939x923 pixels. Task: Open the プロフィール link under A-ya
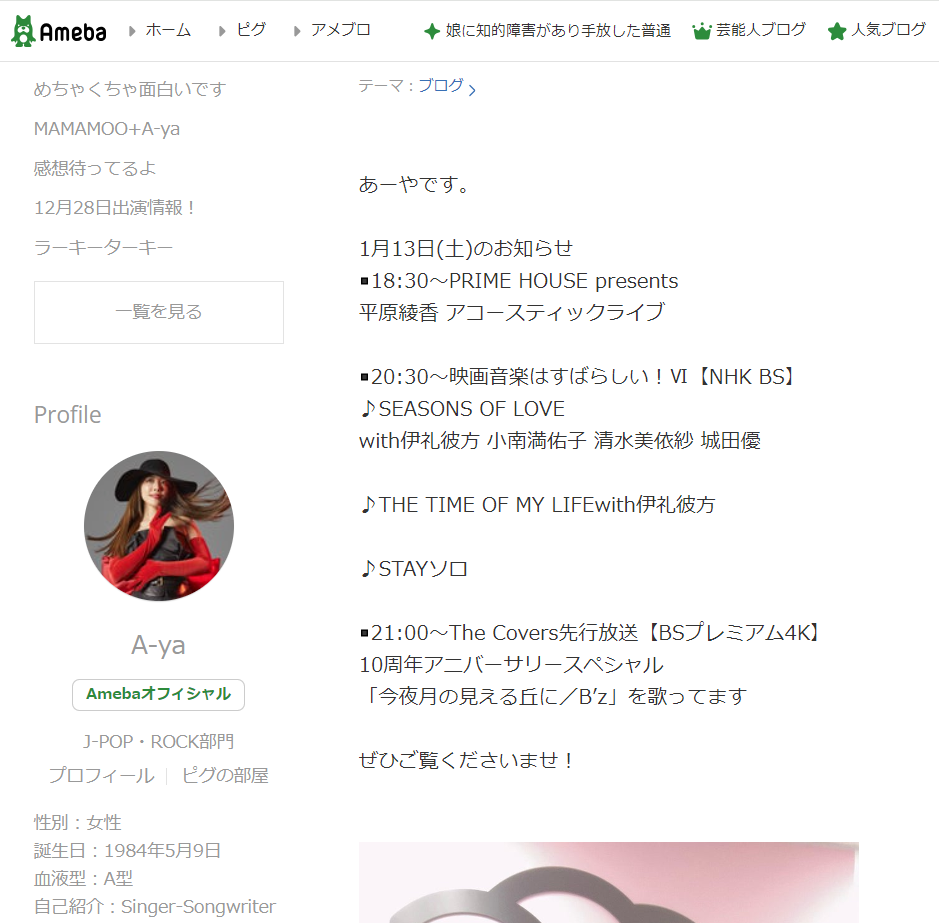point(102,775)
